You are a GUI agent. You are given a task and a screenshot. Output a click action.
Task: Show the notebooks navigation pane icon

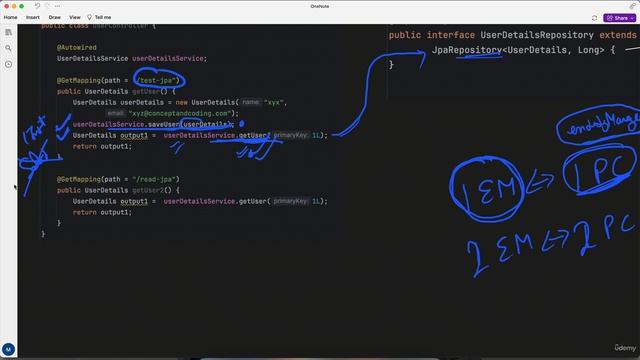pos(9,32)
